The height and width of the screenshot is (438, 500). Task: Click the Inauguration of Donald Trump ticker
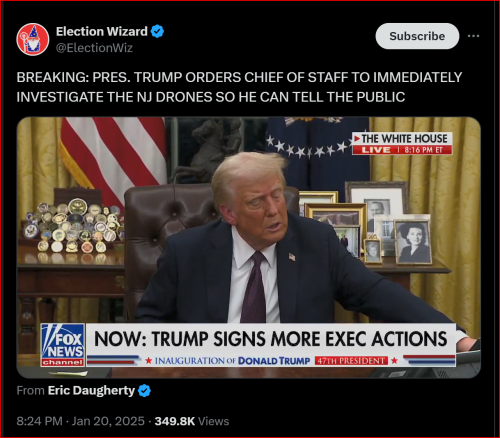point(232,361)
